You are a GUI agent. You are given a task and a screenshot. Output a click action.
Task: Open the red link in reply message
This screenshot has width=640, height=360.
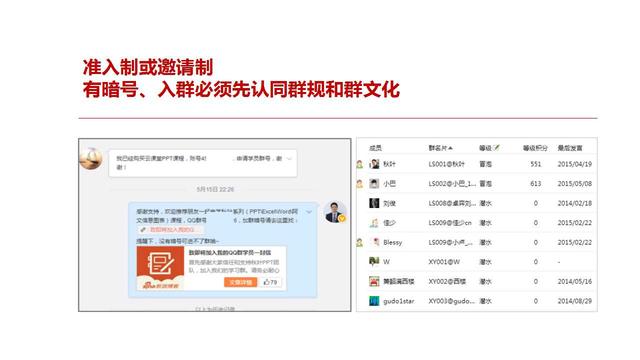coord(172,230)
